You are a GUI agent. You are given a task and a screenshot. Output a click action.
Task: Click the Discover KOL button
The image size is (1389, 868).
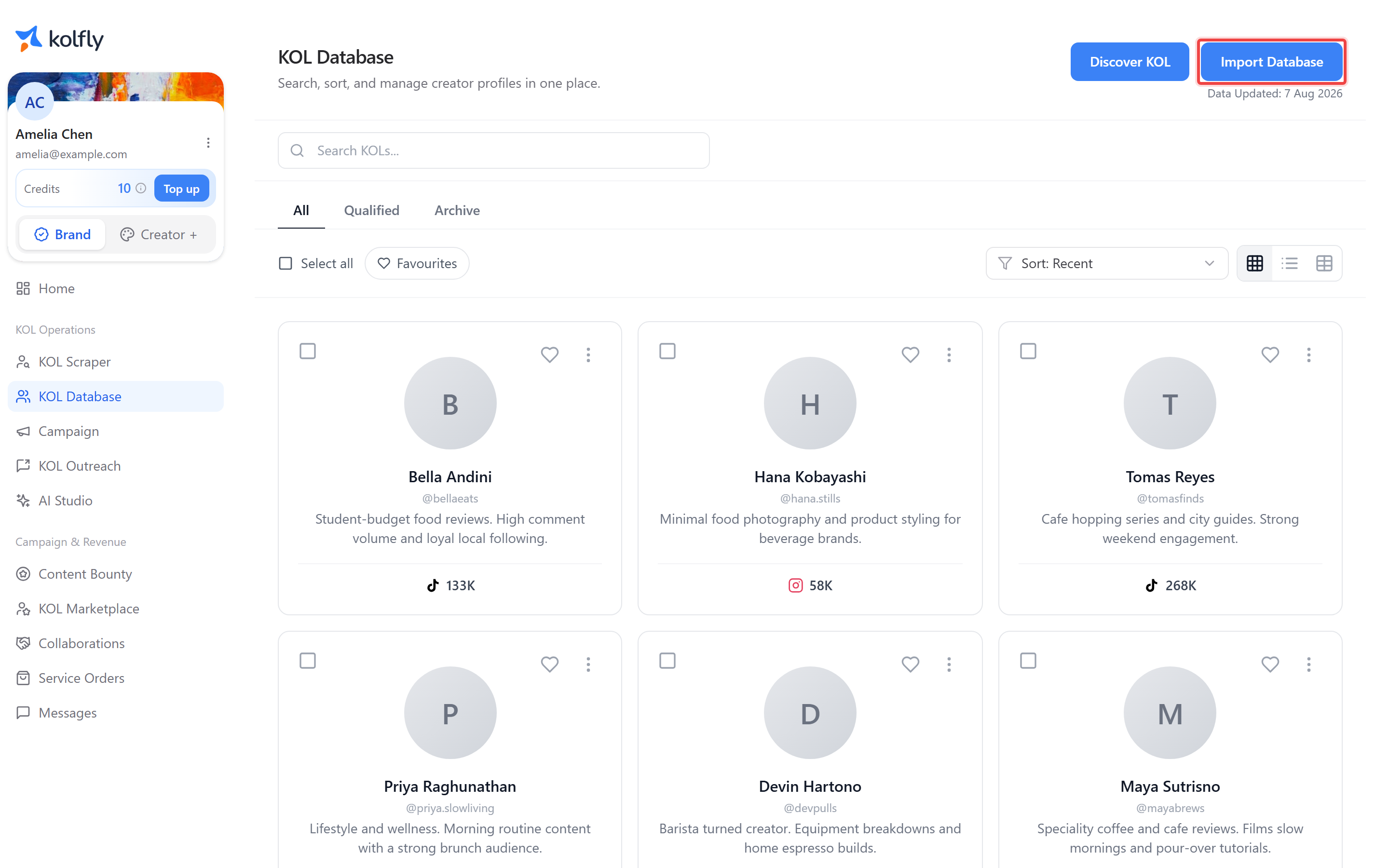(x=1130, y=61)
